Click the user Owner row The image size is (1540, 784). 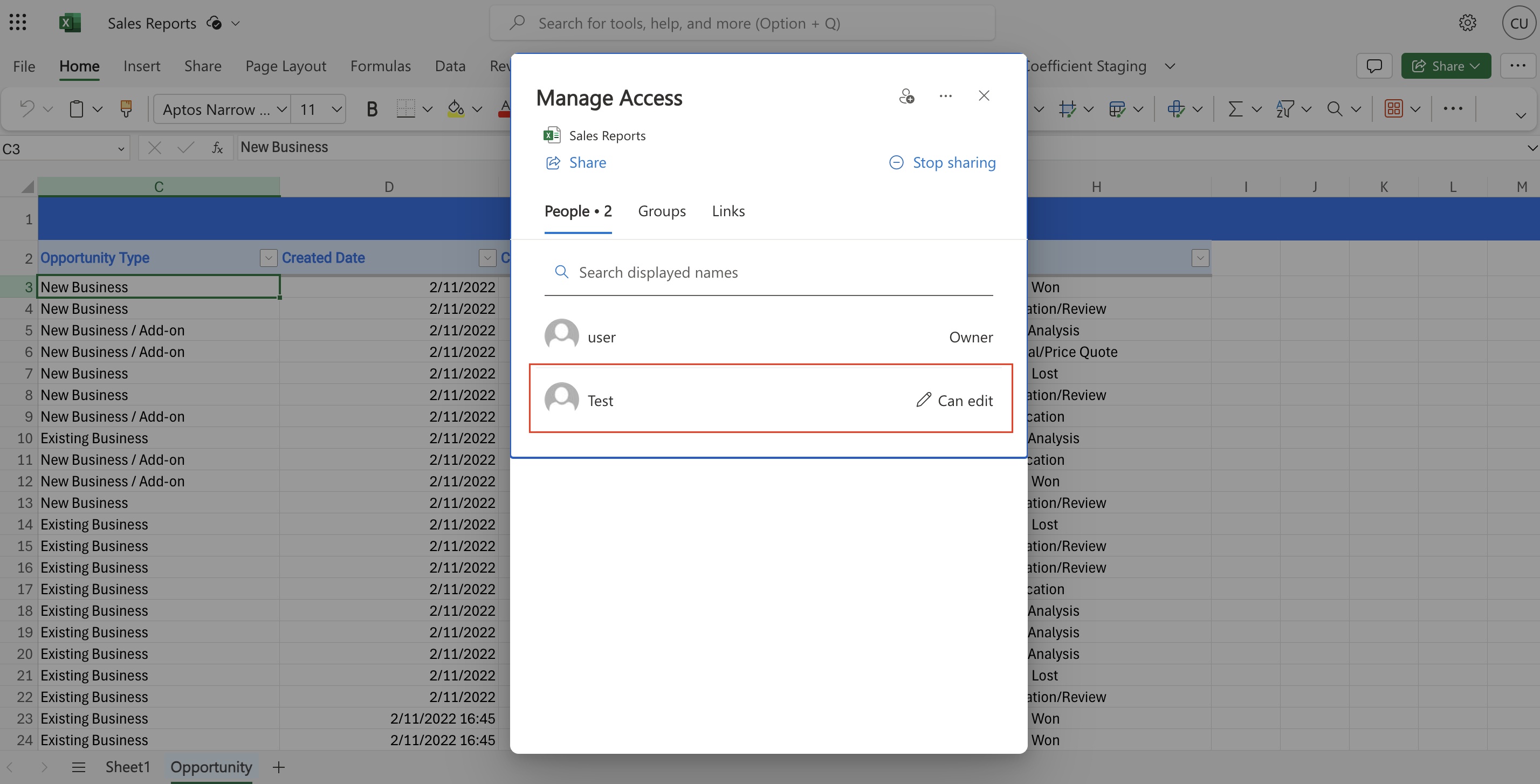pos(768,336)
